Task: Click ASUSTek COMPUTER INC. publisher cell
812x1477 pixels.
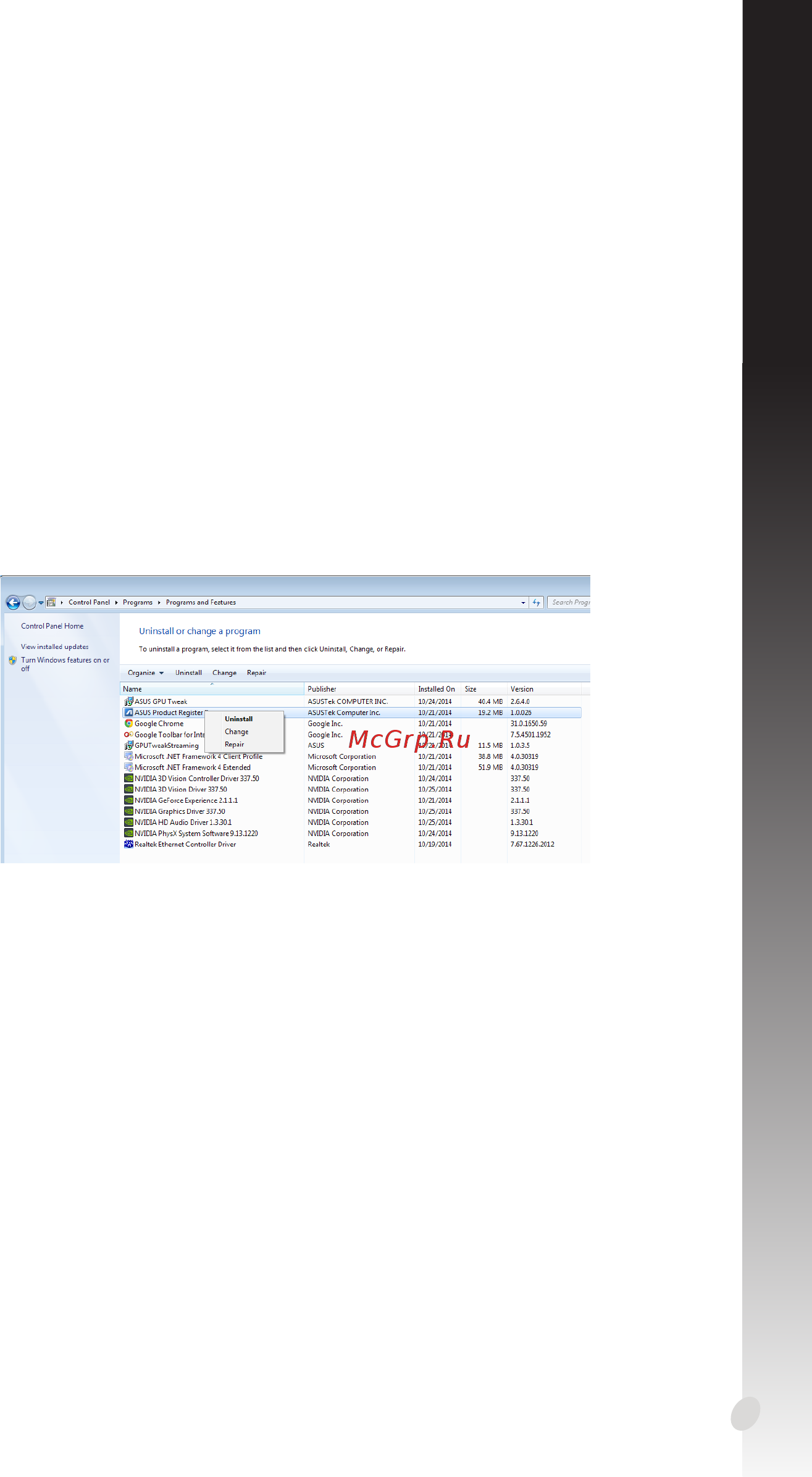Action: tap(348, 701)
